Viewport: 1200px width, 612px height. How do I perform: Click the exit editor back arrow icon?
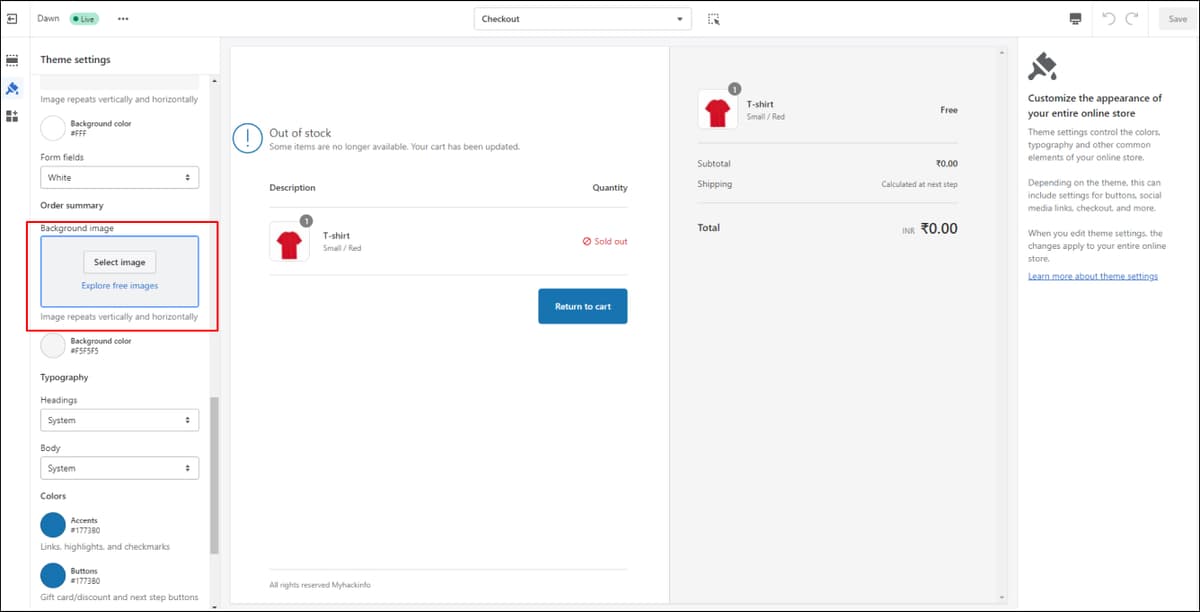[12, 19]
